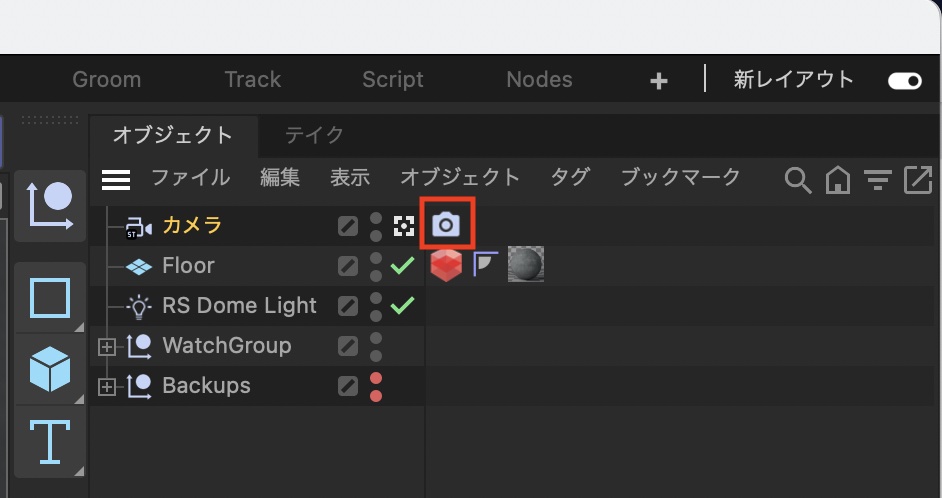
Task: Disable RS Dome Light green checkmark
Action: [402, 305]
